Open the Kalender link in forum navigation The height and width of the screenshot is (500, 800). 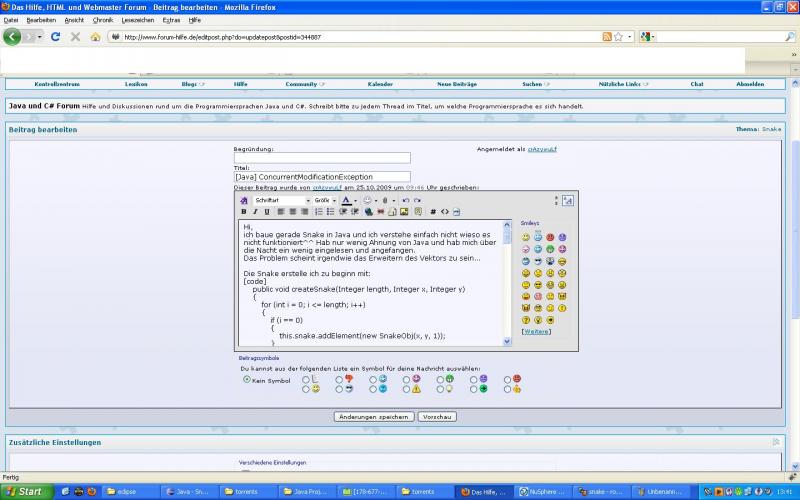click(380, 84)
